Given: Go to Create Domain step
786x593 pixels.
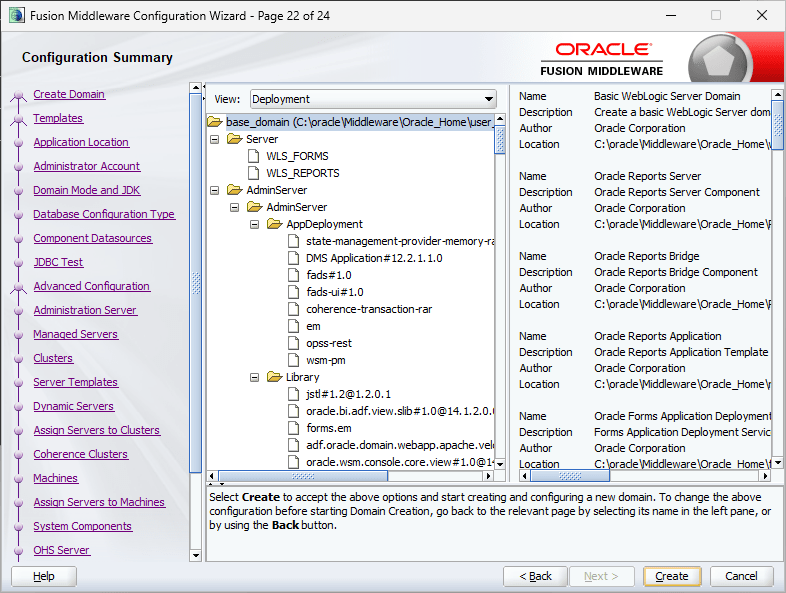Looking at the screenshot, I should point(69,94).
